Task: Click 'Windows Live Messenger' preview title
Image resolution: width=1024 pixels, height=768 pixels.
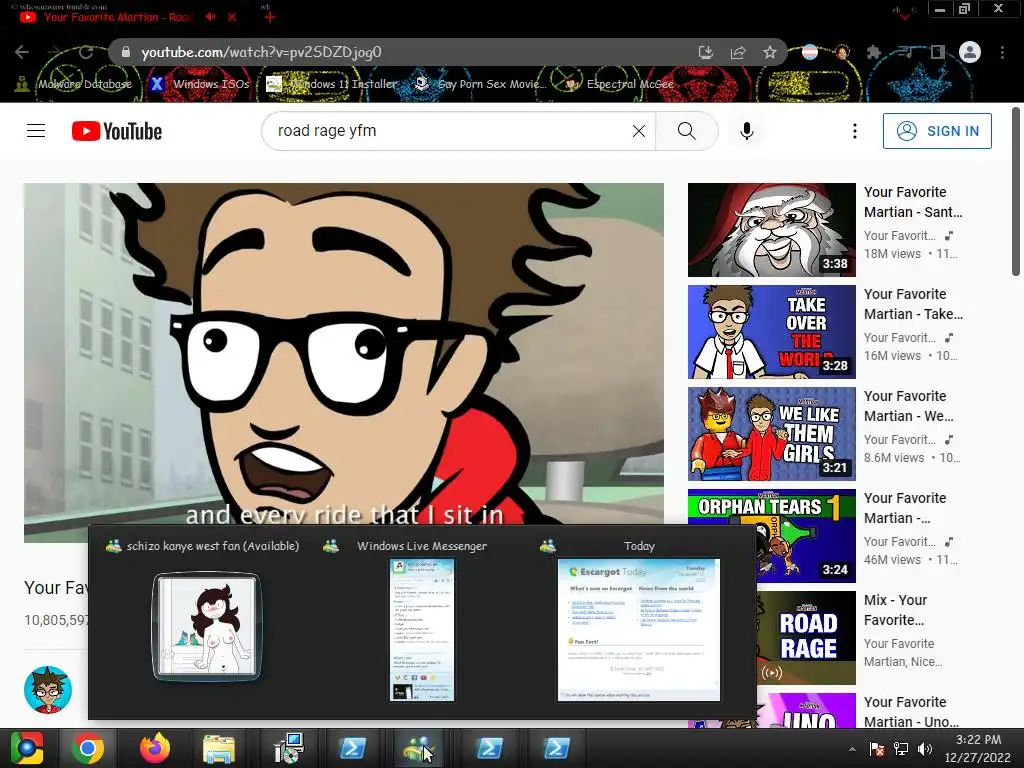Action: pos(422,546)
